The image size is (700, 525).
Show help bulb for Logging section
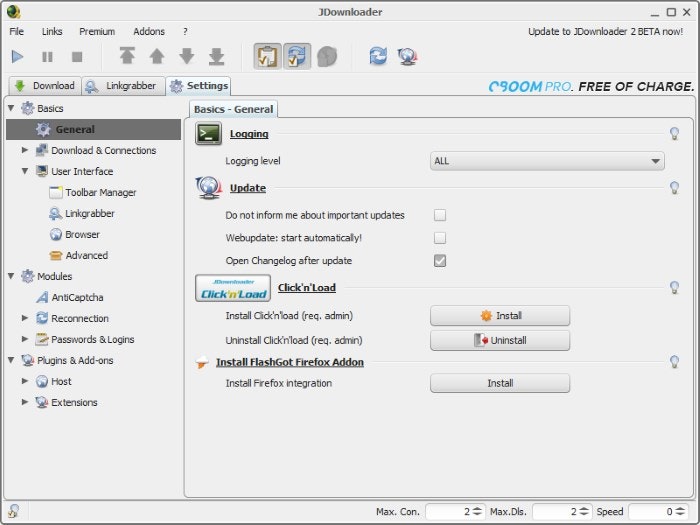pos(674,133)
